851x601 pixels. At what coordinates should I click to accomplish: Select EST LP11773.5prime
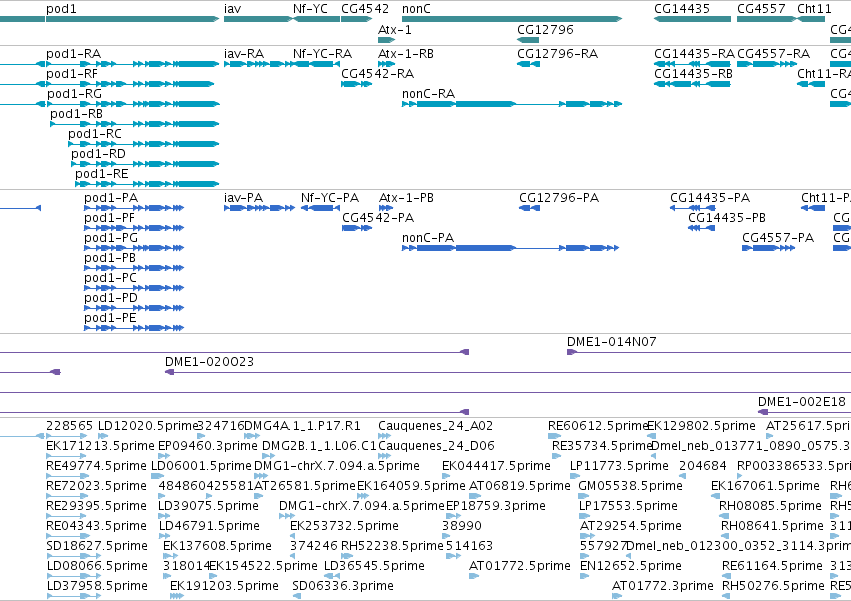[x=575, y=476]
